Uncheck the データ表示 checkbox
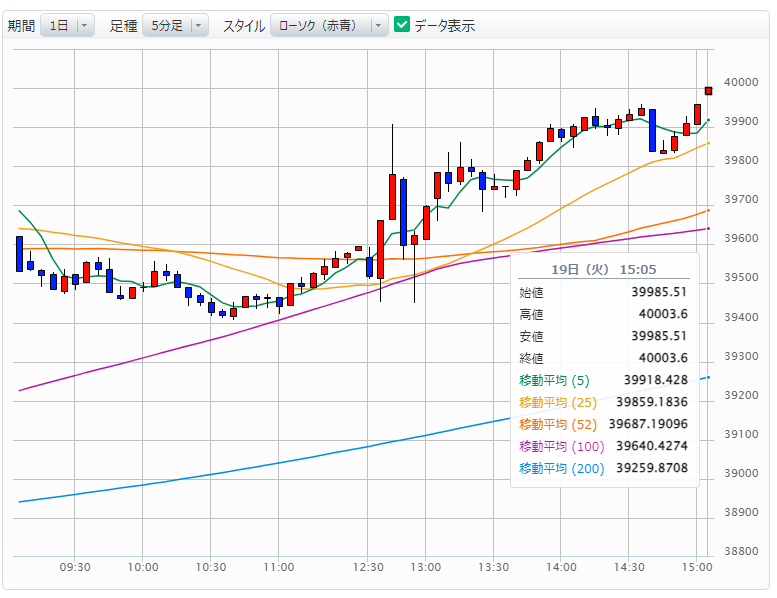Viewport: 777px width, 598px height. [x=402, y=26]
